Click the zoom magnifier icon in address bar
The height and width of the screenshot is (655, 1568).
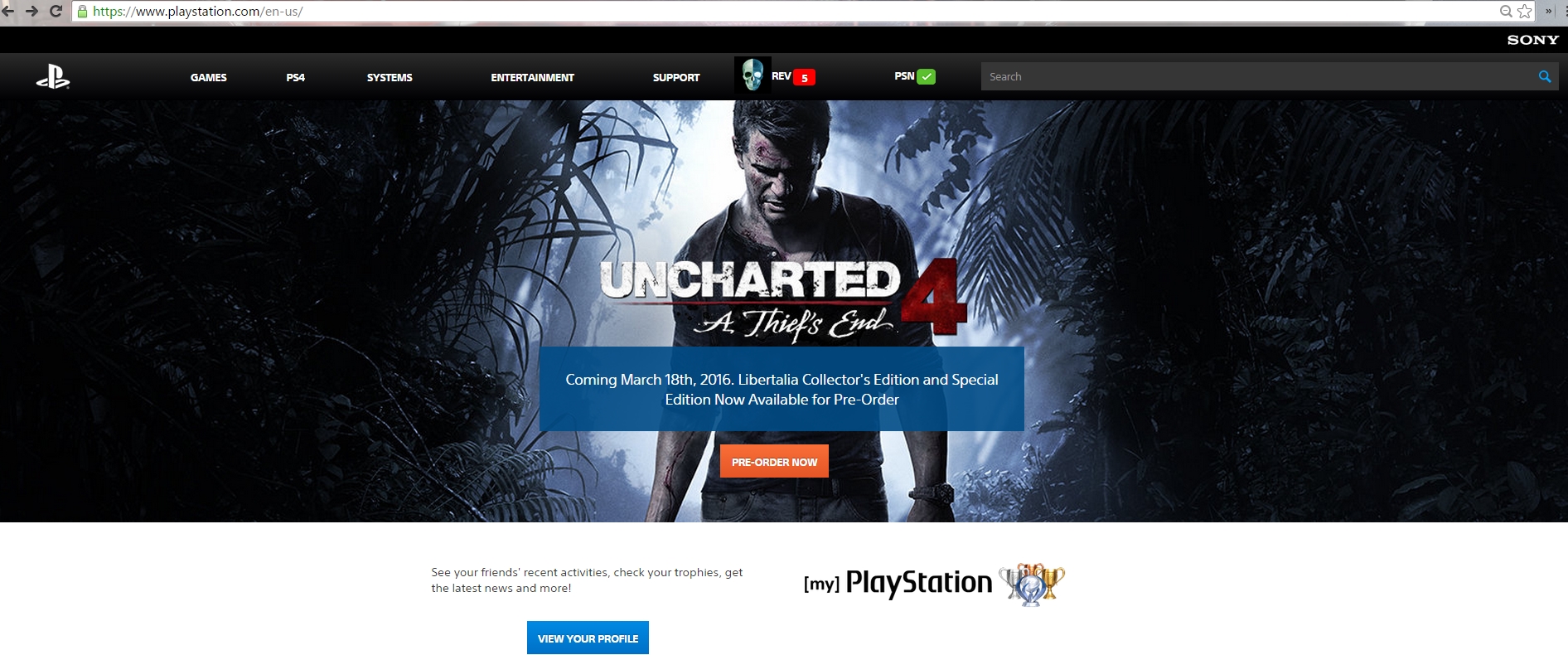(1506, 11)
